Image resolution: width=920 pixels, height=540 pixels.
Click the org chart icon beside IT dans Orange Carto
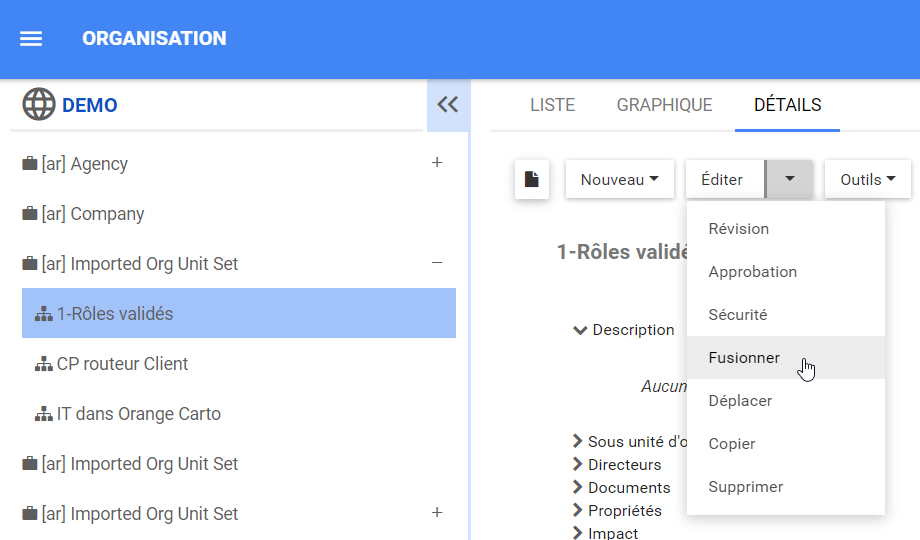[44, 414]
